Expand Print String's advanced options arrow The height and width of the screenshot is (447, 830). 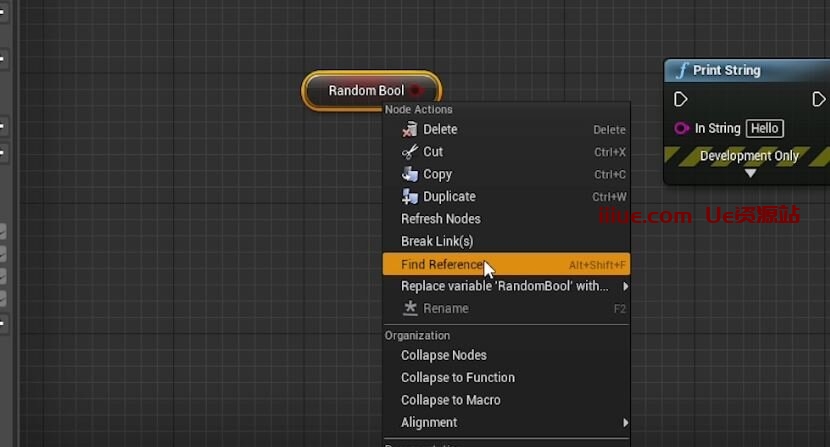pyautogui.click(x=750, y=173)
